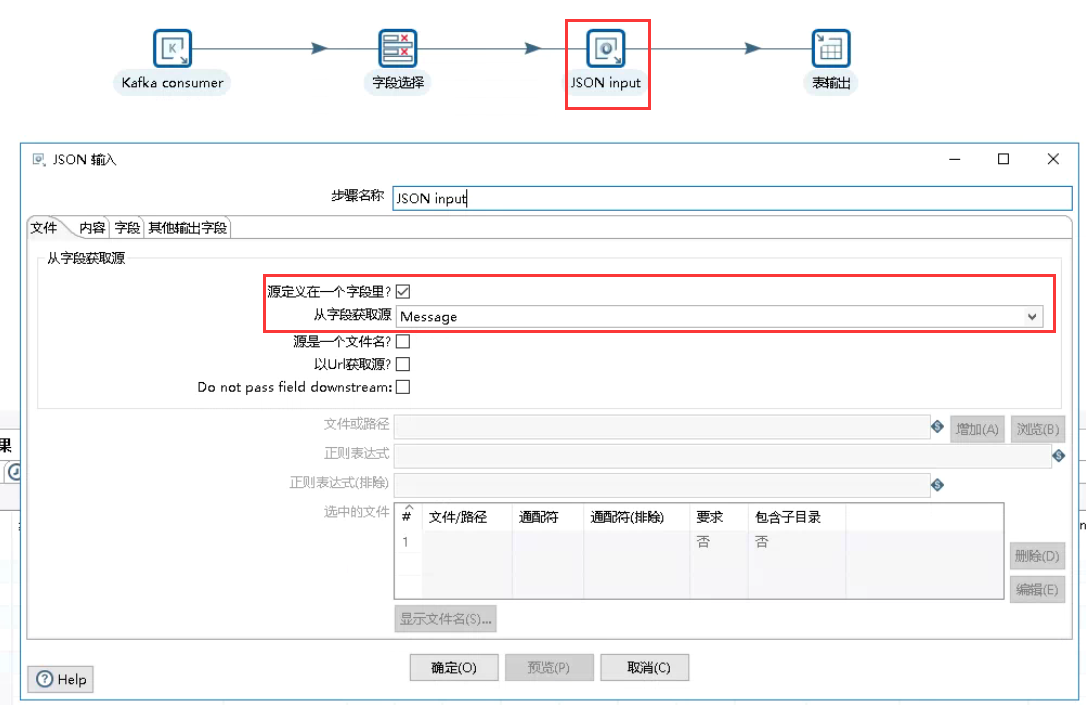Click the variable icon beside 正则表达式 field
The image size is (1086, 705).
tap(1059, 456)
